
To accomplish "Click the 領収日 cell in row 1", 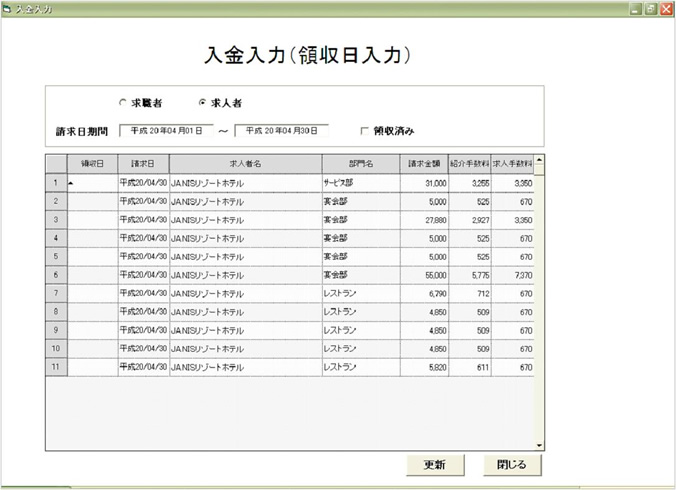I will tap(92, 183).
